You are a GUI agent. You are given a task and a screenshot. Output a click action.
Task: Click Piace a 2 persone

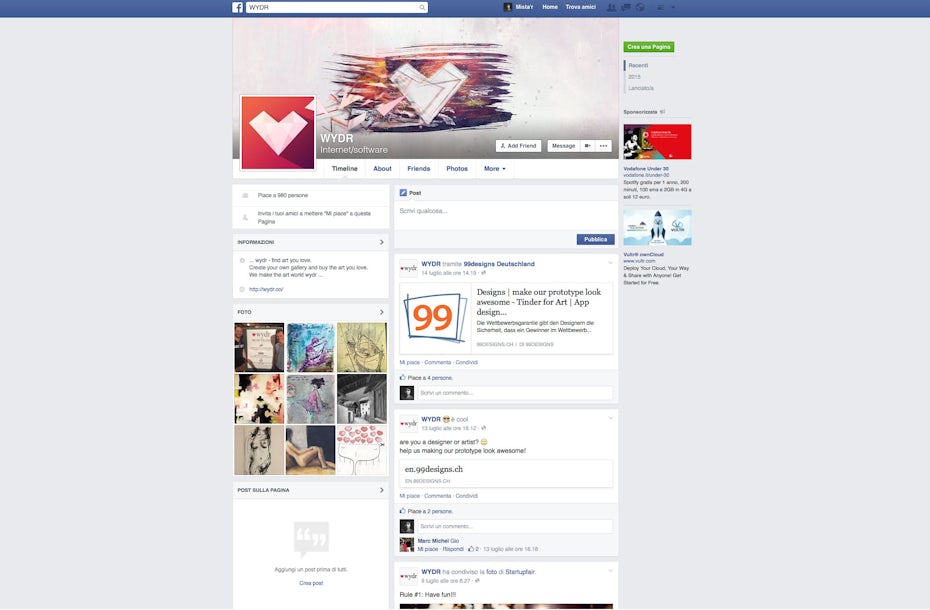430,511
